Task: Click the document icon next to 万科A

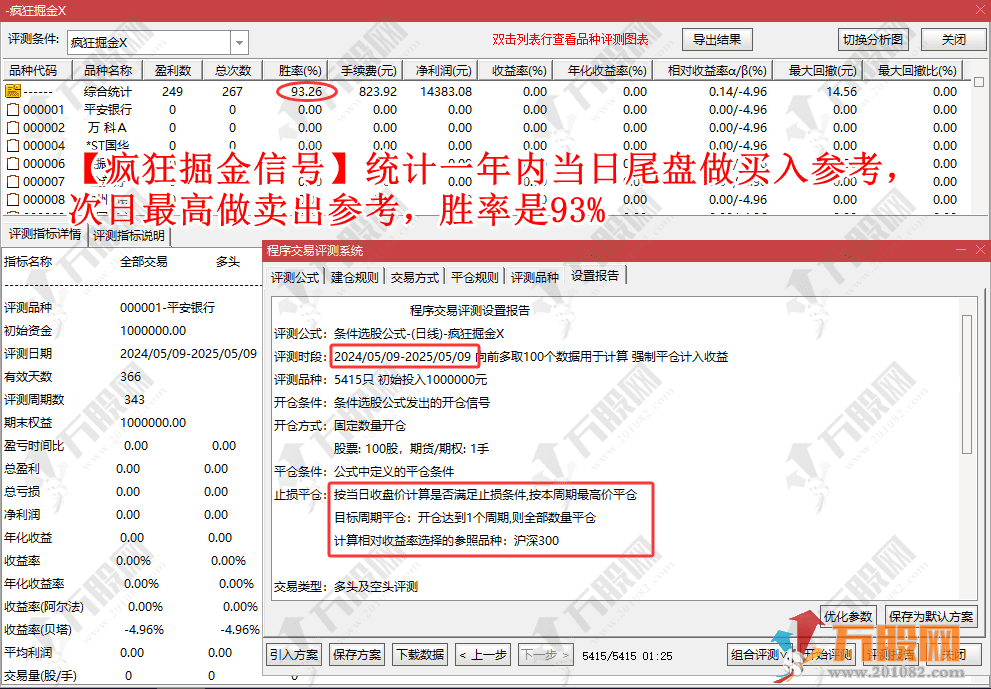Action: (x=14, y=128)
